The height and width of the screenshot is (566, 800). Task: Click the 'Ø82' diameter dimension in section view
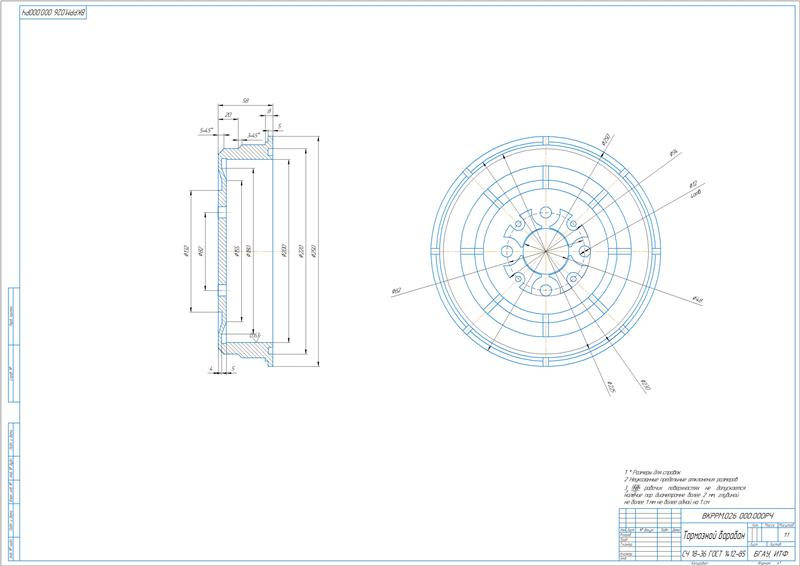pos(201,251)
